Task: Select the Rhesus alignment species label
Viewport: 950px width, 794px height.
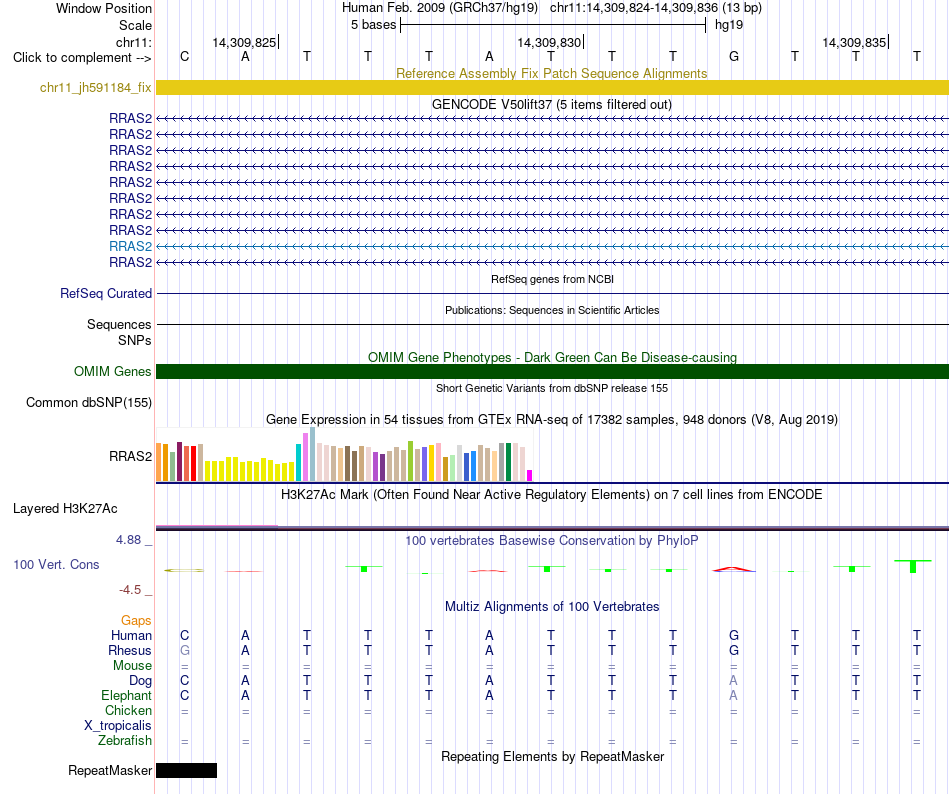Action: point(130,650)
